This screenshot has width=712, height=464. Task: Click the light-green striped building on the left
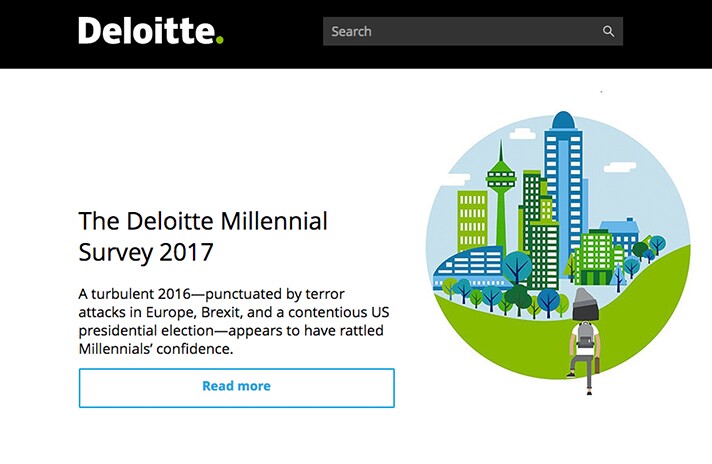coord(472,220)
